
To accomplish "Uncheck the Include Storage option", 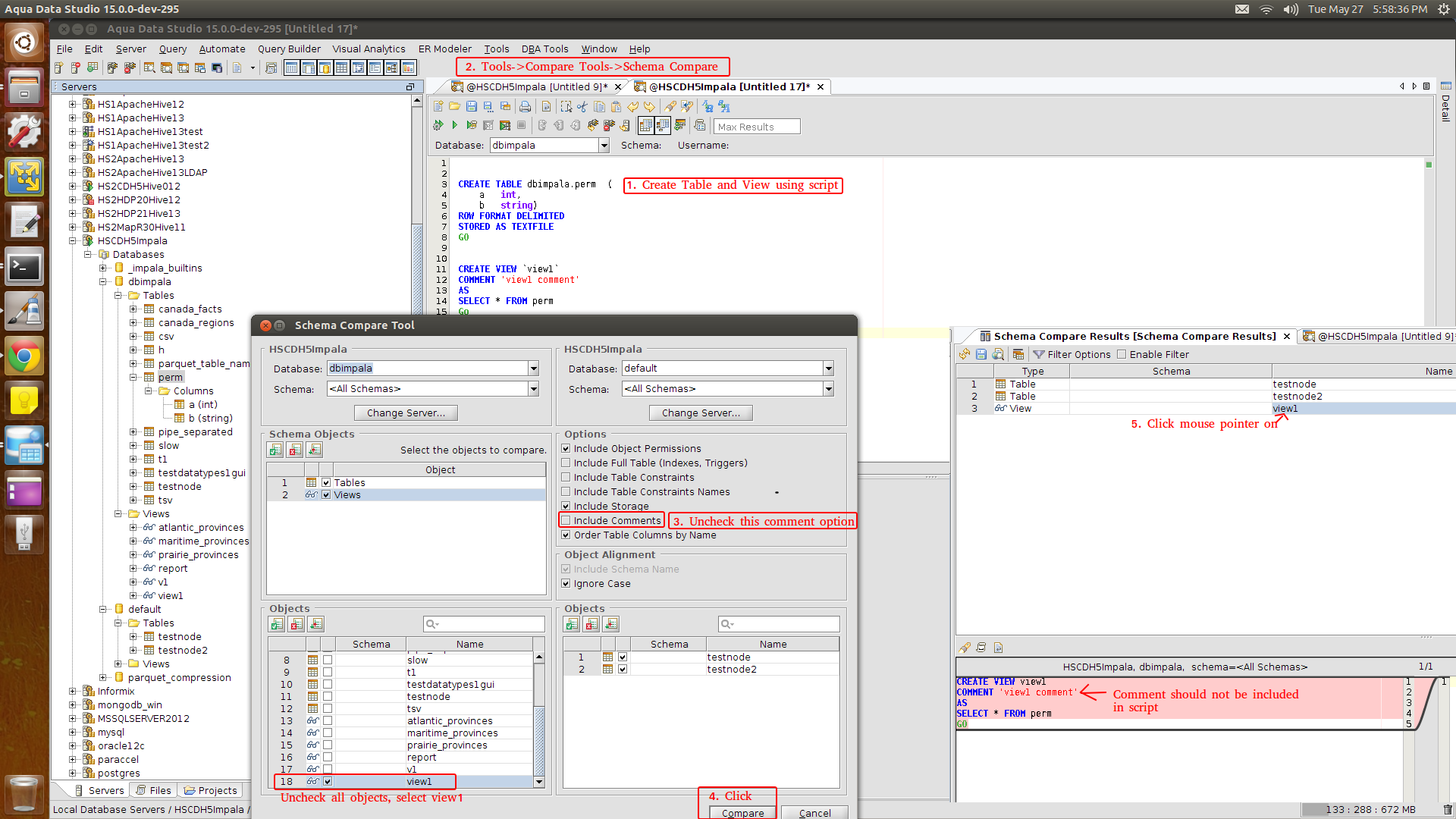I will pyautogui.click(x=566, y=506).
